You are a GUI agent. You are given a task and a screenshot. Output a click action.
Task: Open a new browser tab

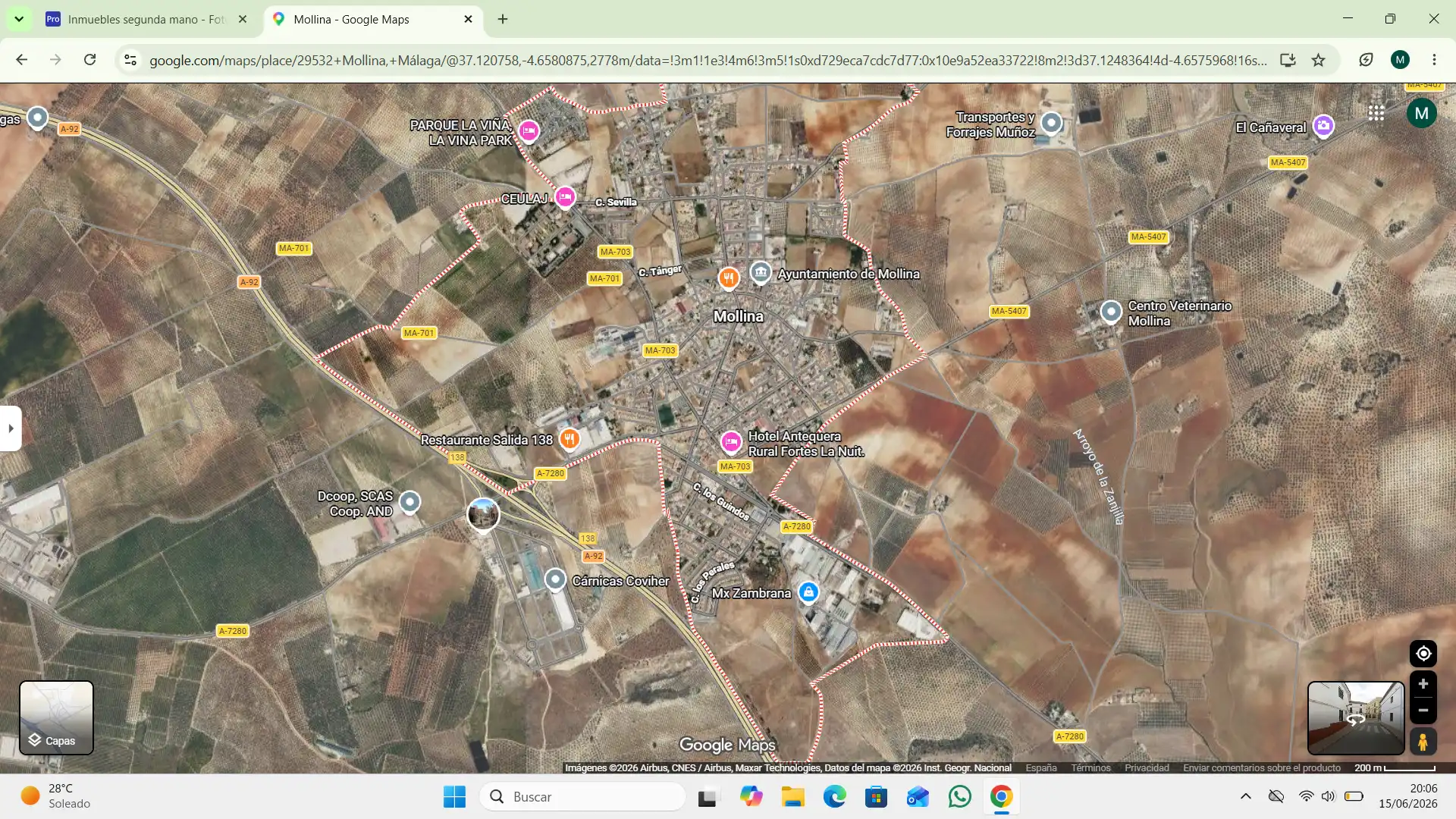(503, 20)
